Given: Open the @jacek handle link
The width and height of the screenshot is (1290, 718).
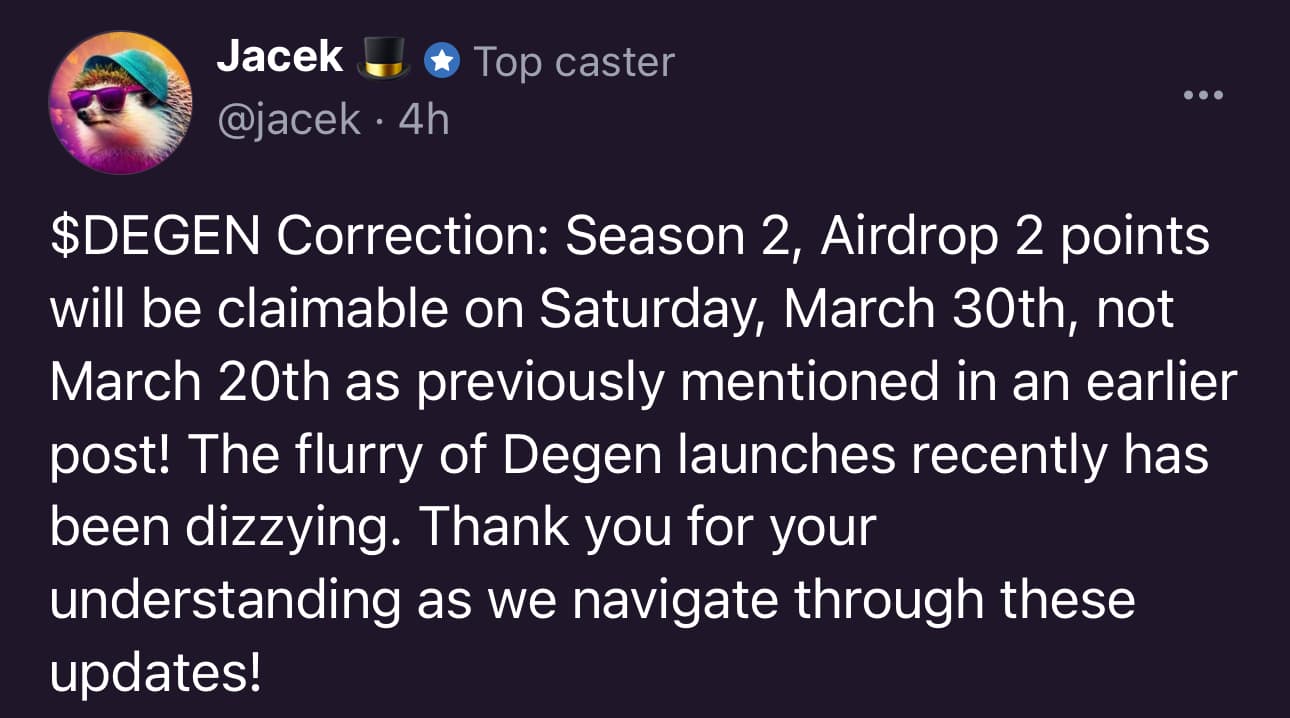Looking at the screenshot, I should 289,121.
